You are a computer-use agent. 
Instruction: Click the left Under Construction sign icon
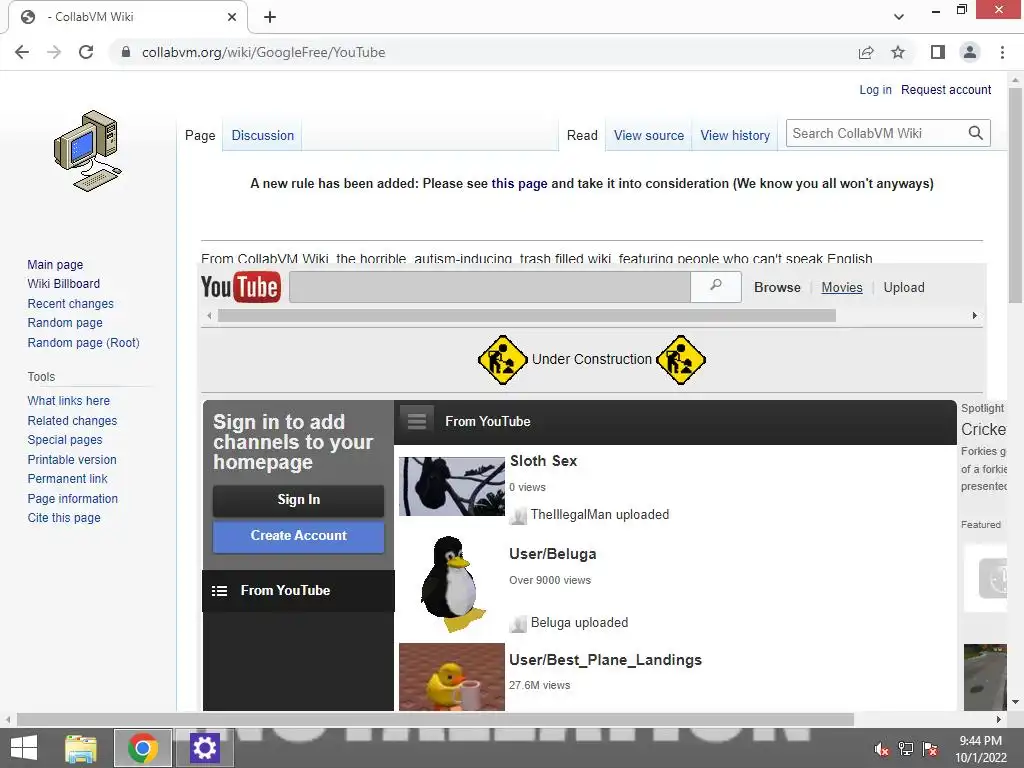[502, 360]
